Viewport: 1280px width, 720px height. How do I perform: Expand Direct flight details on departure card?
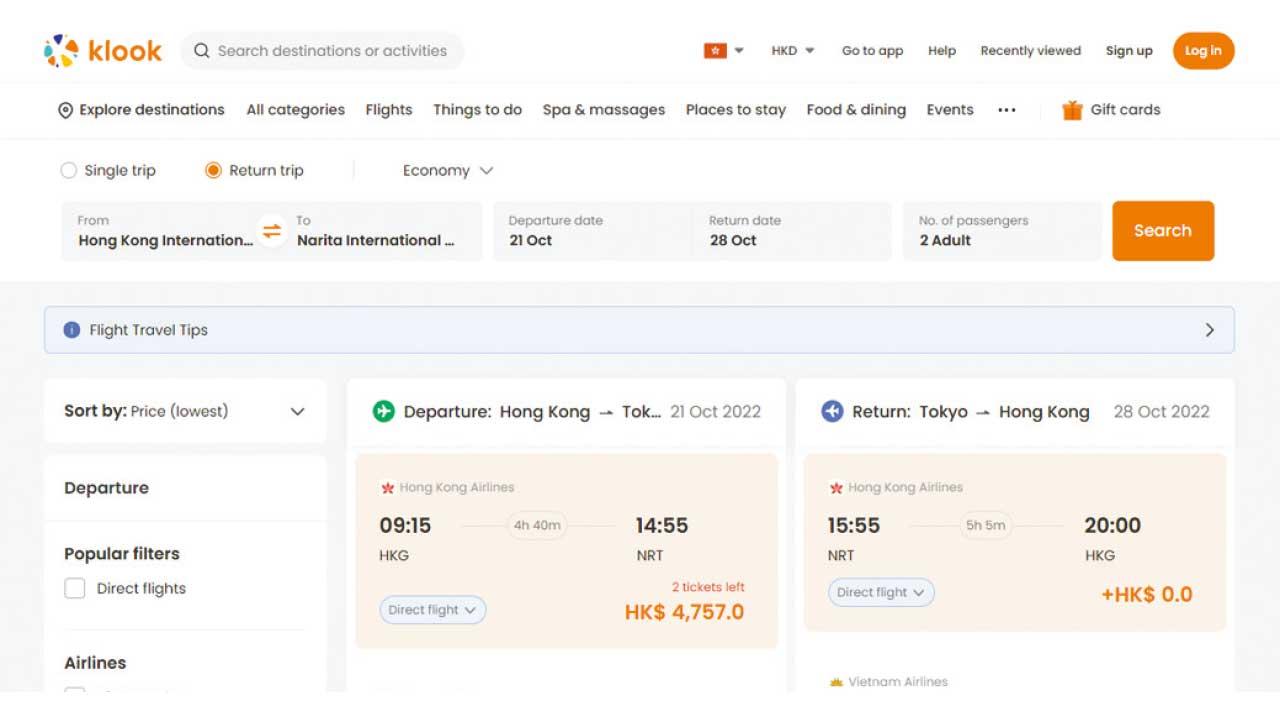(x=432, y=610)
